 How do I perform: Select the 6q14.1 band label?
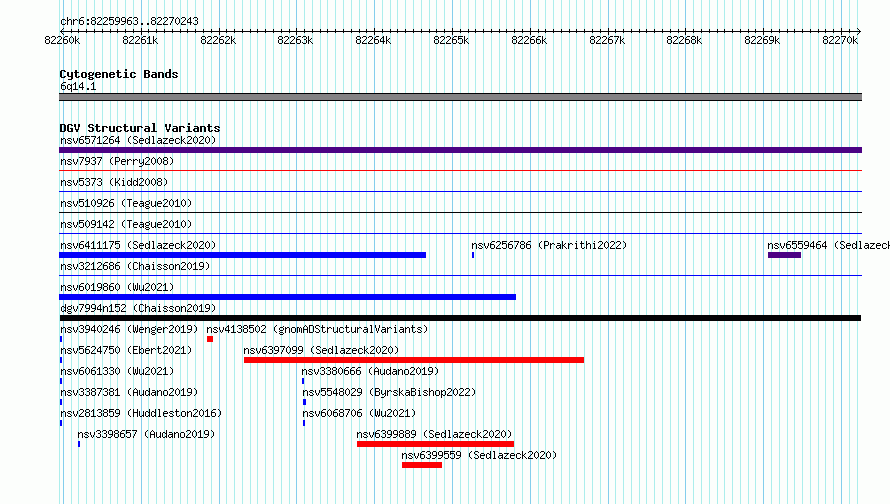78,86
